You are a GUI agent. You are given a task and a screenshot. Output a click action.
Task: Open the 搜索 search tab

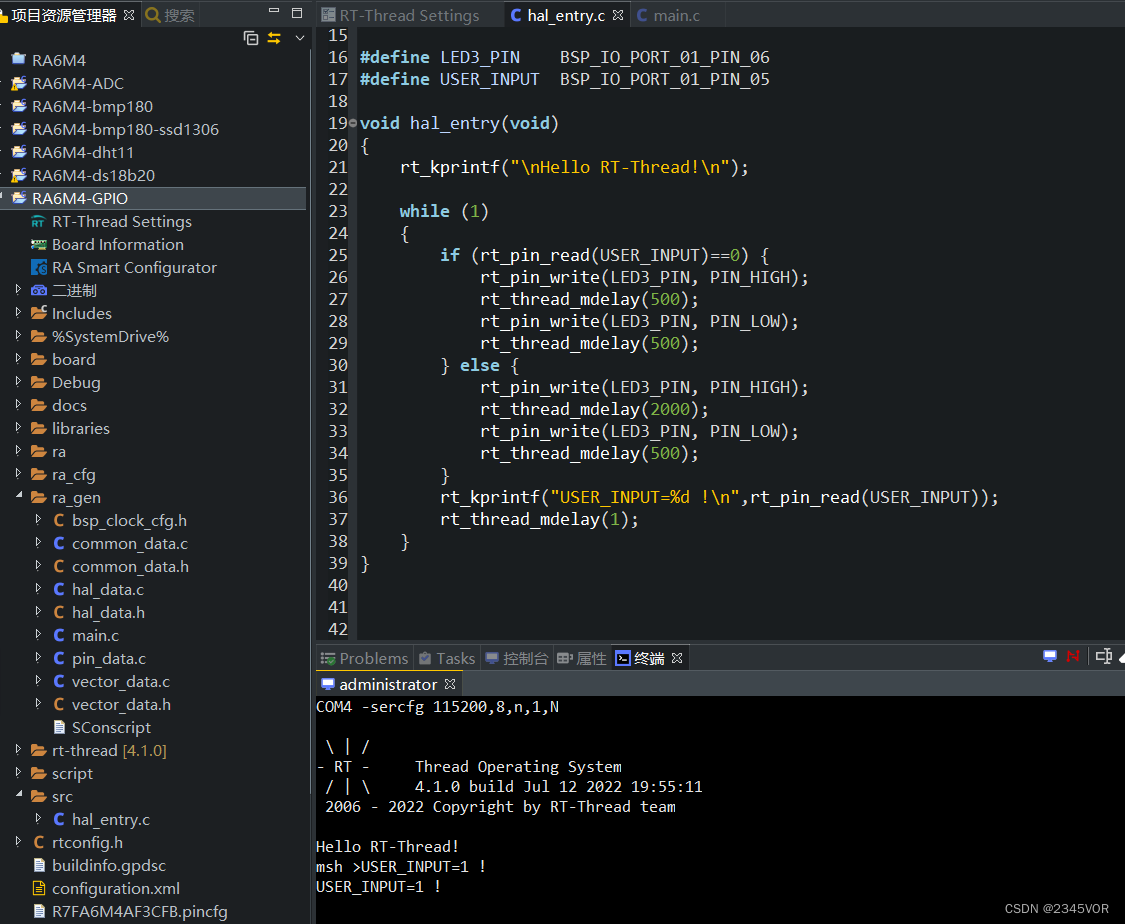(171, 15)
